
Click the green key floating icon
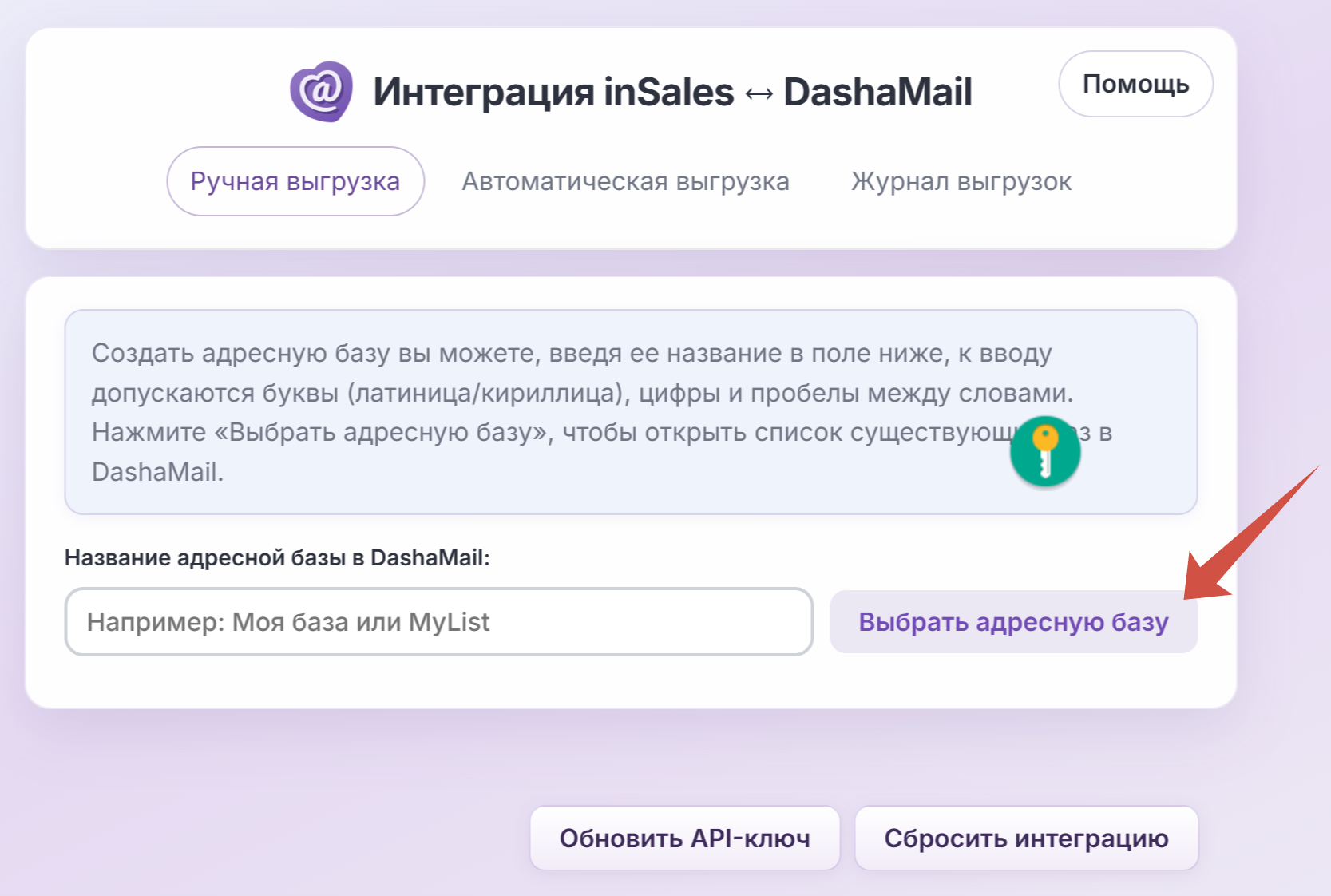point(1045,451)
